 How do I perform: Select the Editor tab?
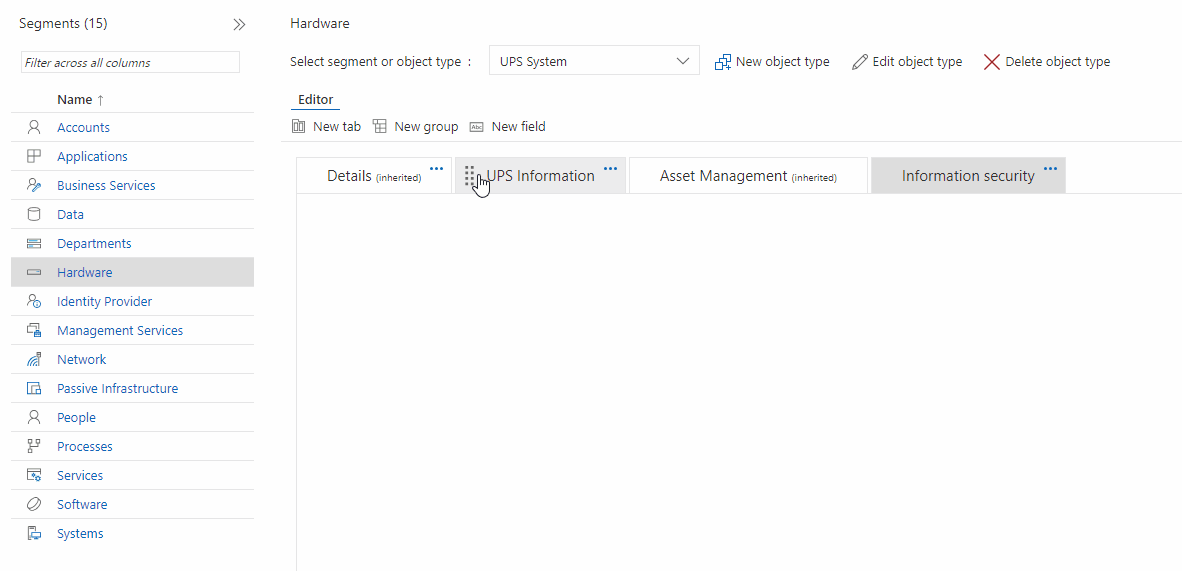click(315, 100)
